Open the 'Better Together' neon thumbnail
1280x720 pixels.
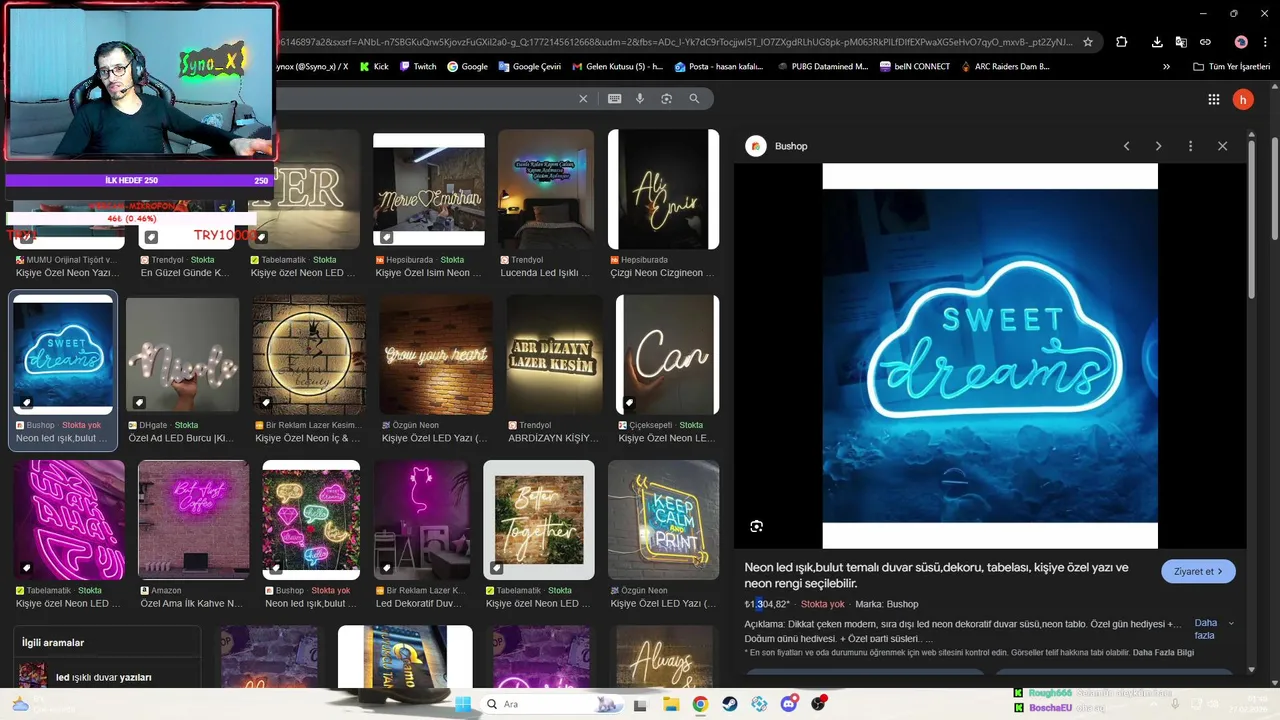(x=539, y=520)
